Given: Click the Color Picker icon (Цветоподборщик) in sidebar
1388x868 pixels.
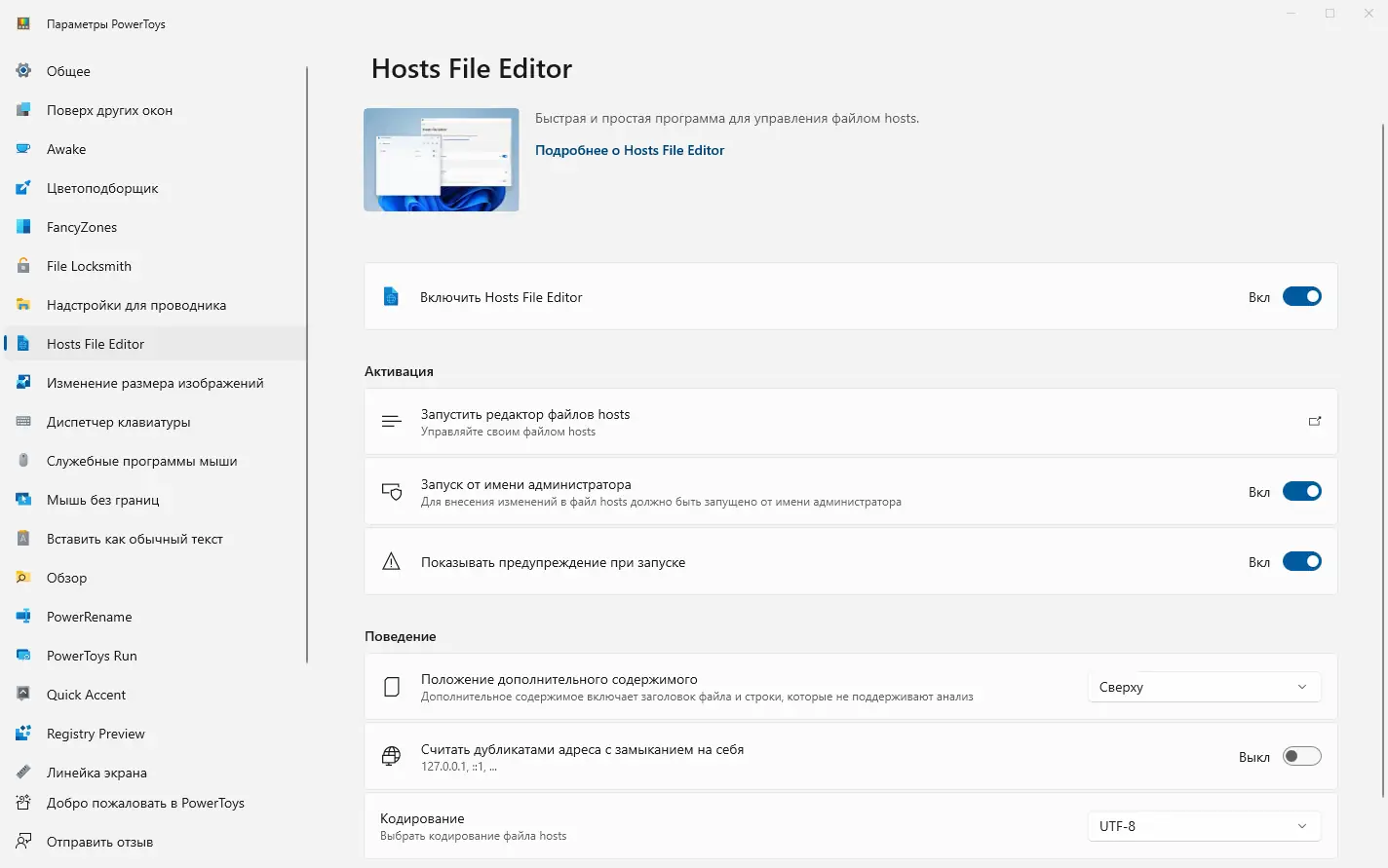Looking at the screenshot, I should [23, 188].
